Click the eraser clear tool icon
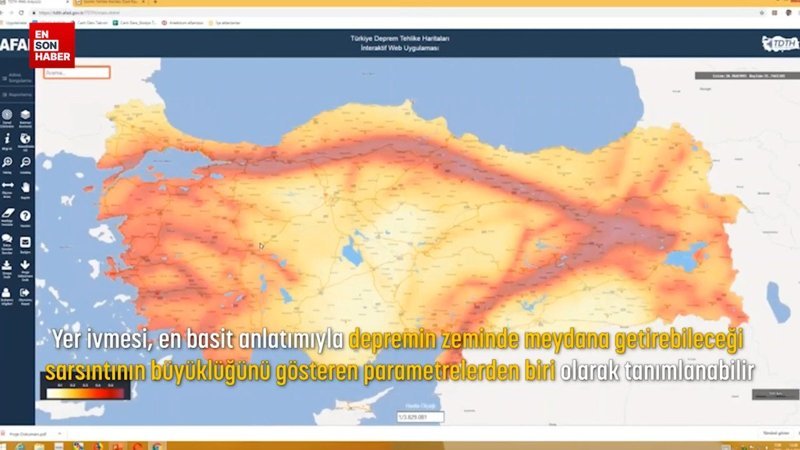This screenshot has height=450, width=800. 8,215
